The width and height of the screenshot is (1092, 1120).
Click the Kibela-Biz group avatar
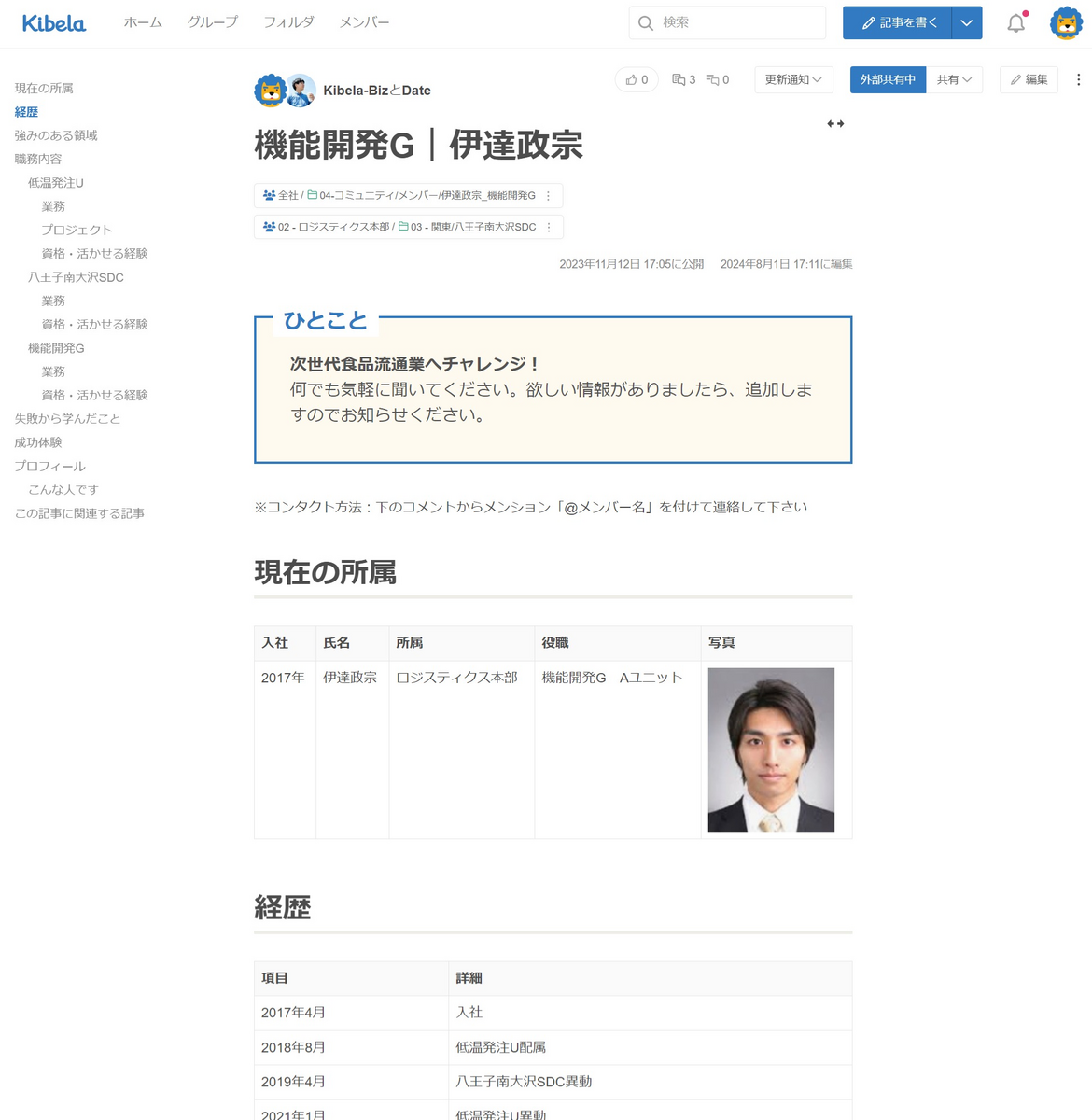269,90
